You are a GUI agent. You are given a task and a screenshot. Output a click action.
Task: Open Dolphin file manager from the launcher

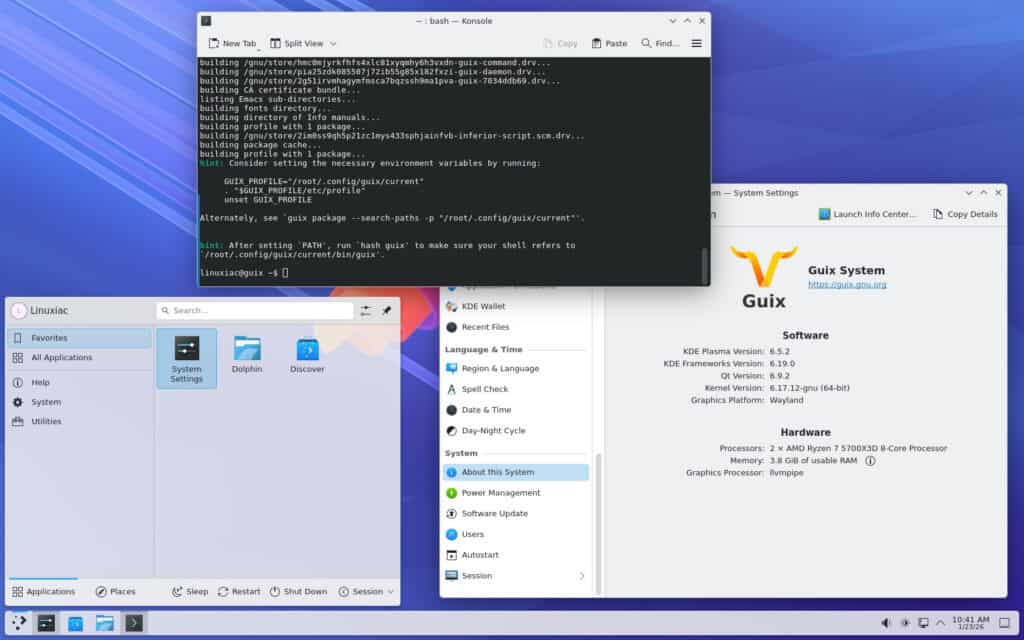(247, 358)
